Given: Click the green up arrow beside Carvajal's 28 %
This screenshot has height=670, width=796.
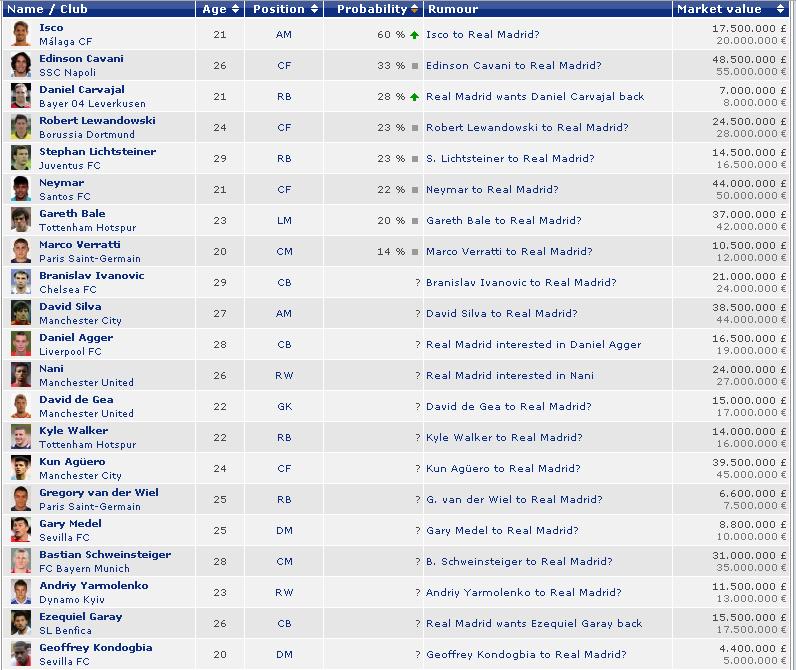Looking at the screenshot, I should click(414, 97).
